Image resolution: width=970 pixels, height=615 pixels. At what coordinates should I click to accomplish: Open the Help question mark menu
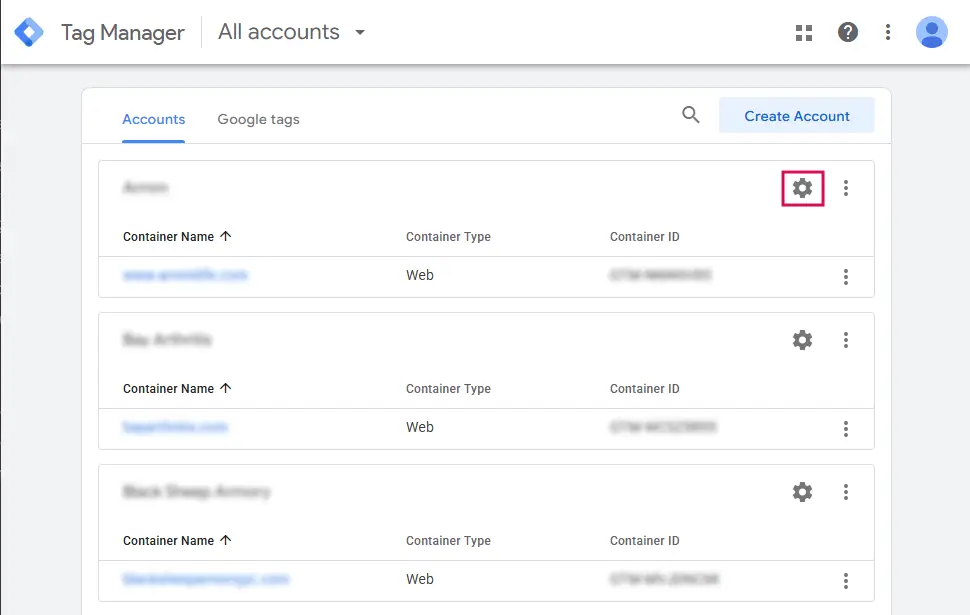848,32
